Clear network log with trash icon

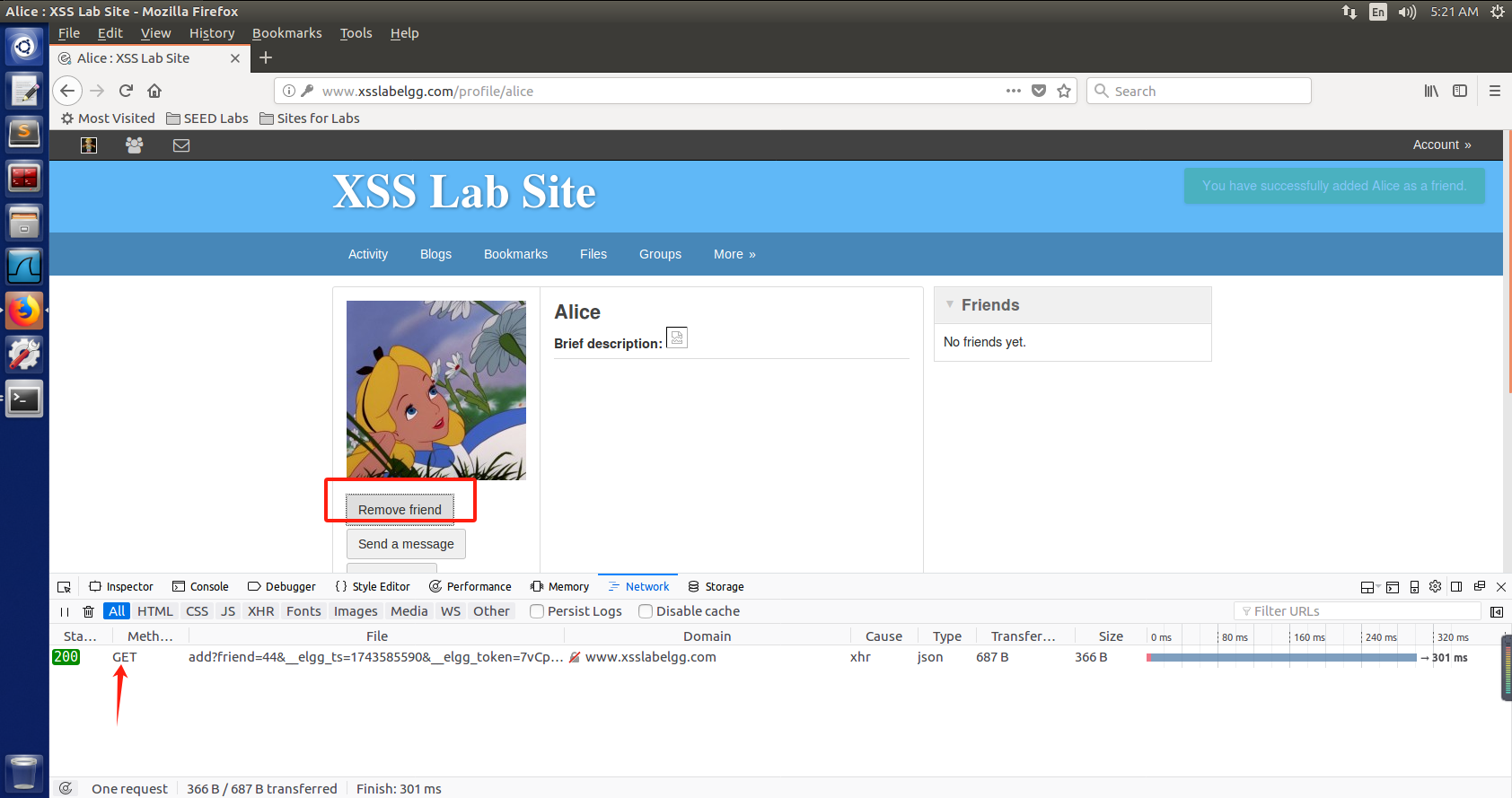coord(88,612)
